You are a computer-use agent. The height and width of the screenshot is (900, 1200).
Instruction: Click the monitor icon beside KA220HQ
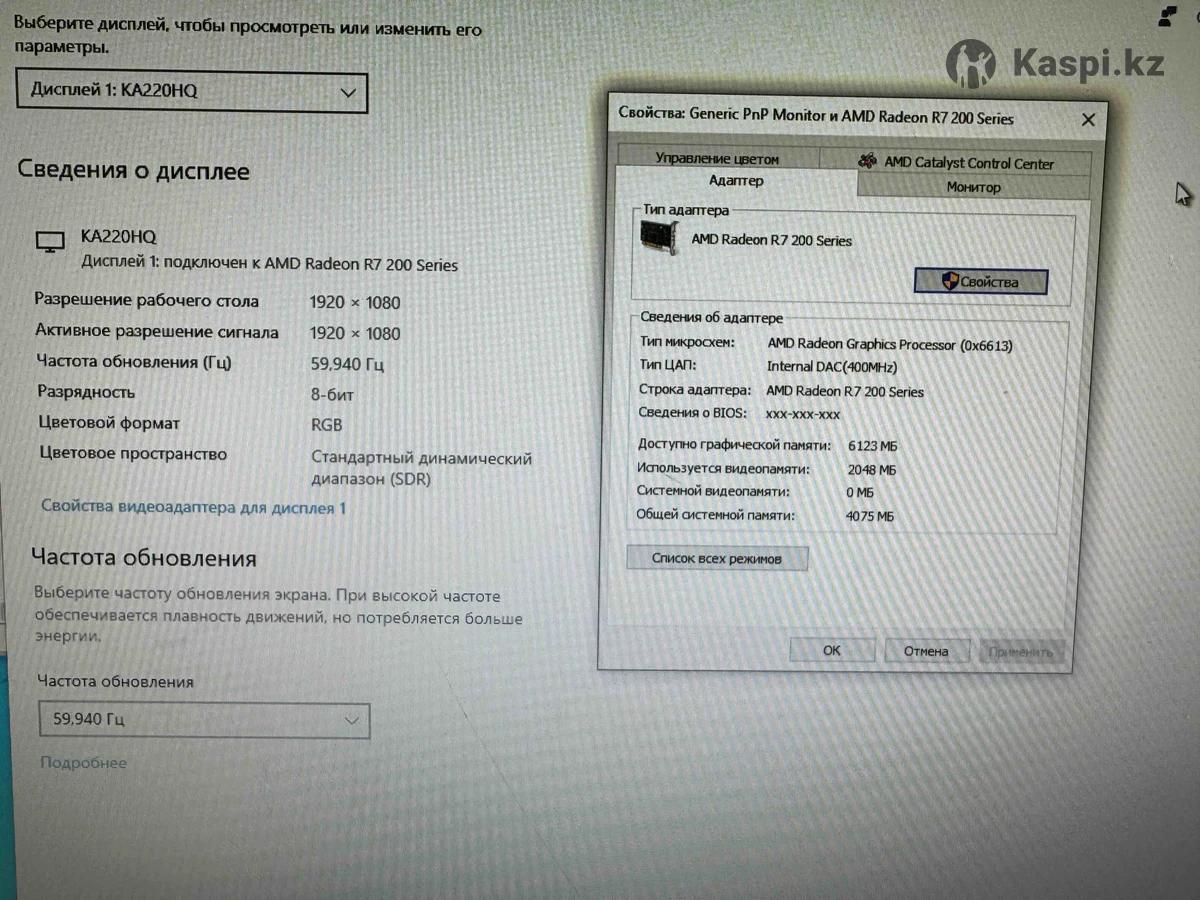point(48,241)
